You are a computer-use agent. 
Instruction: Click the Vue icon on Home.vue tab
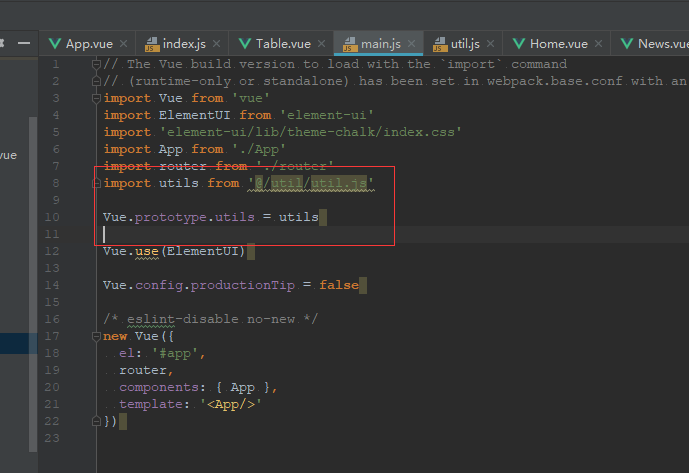[519, 44]
